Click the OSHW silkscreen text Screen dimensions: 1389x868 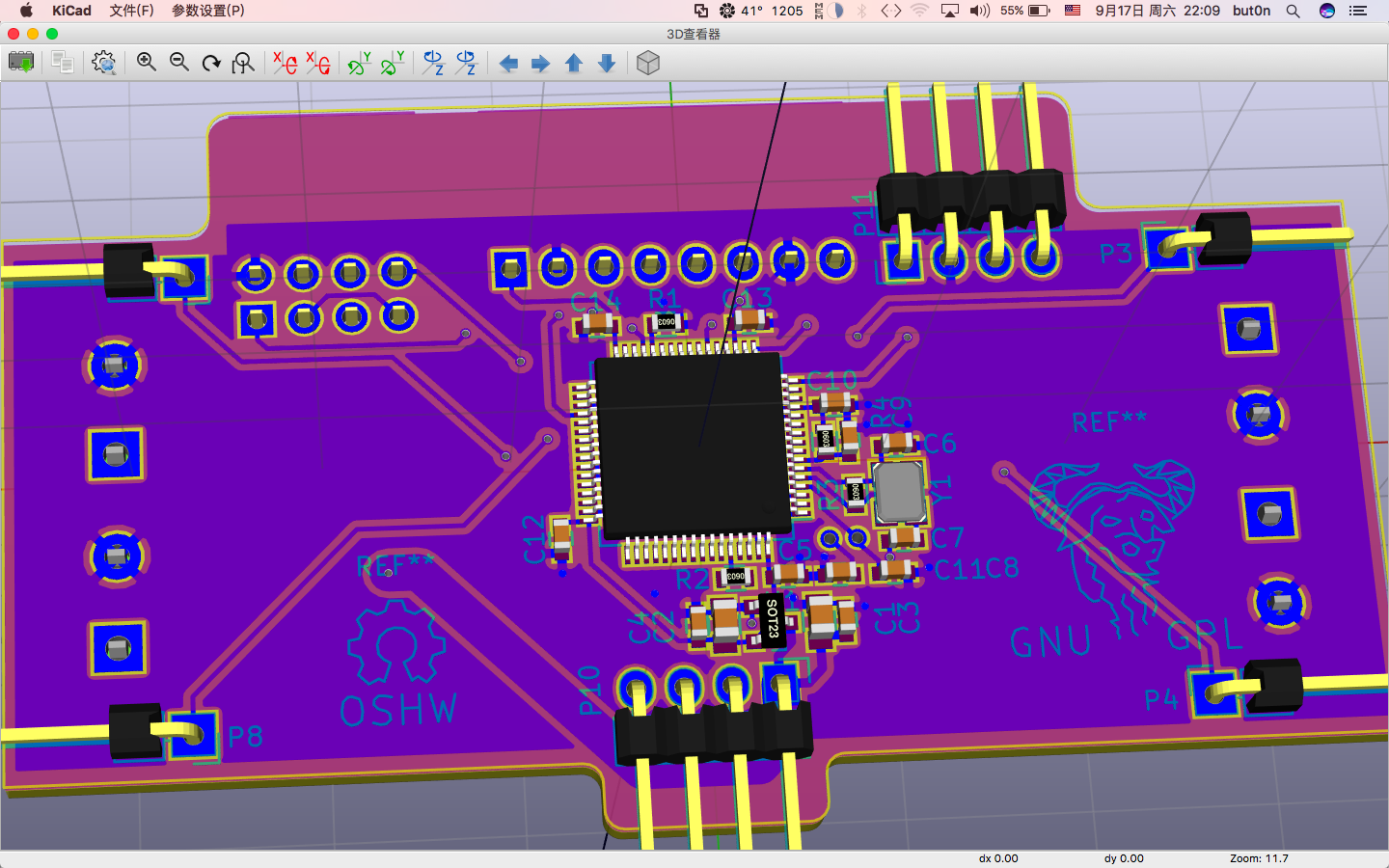pos(398,711)
